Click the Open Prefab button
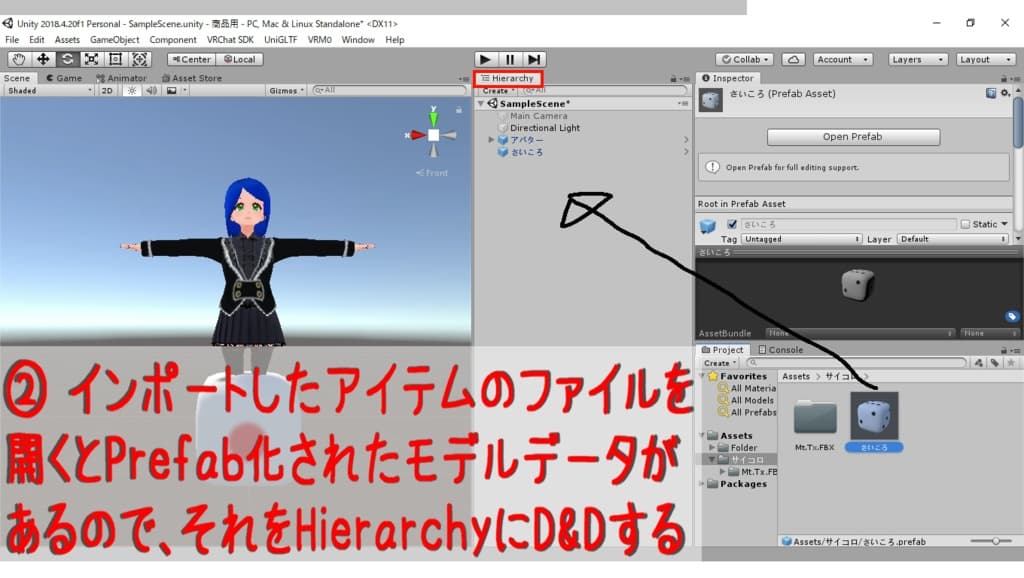The image size is (1024, 578). (x=853, y=136)
